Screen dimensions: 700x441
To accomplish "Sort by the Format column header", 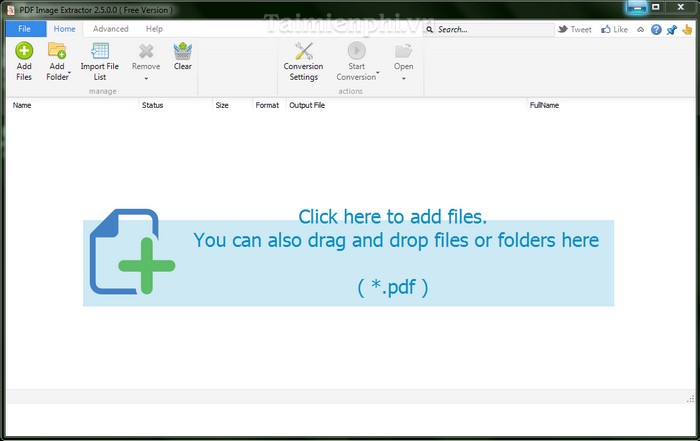I will (269, 105).
